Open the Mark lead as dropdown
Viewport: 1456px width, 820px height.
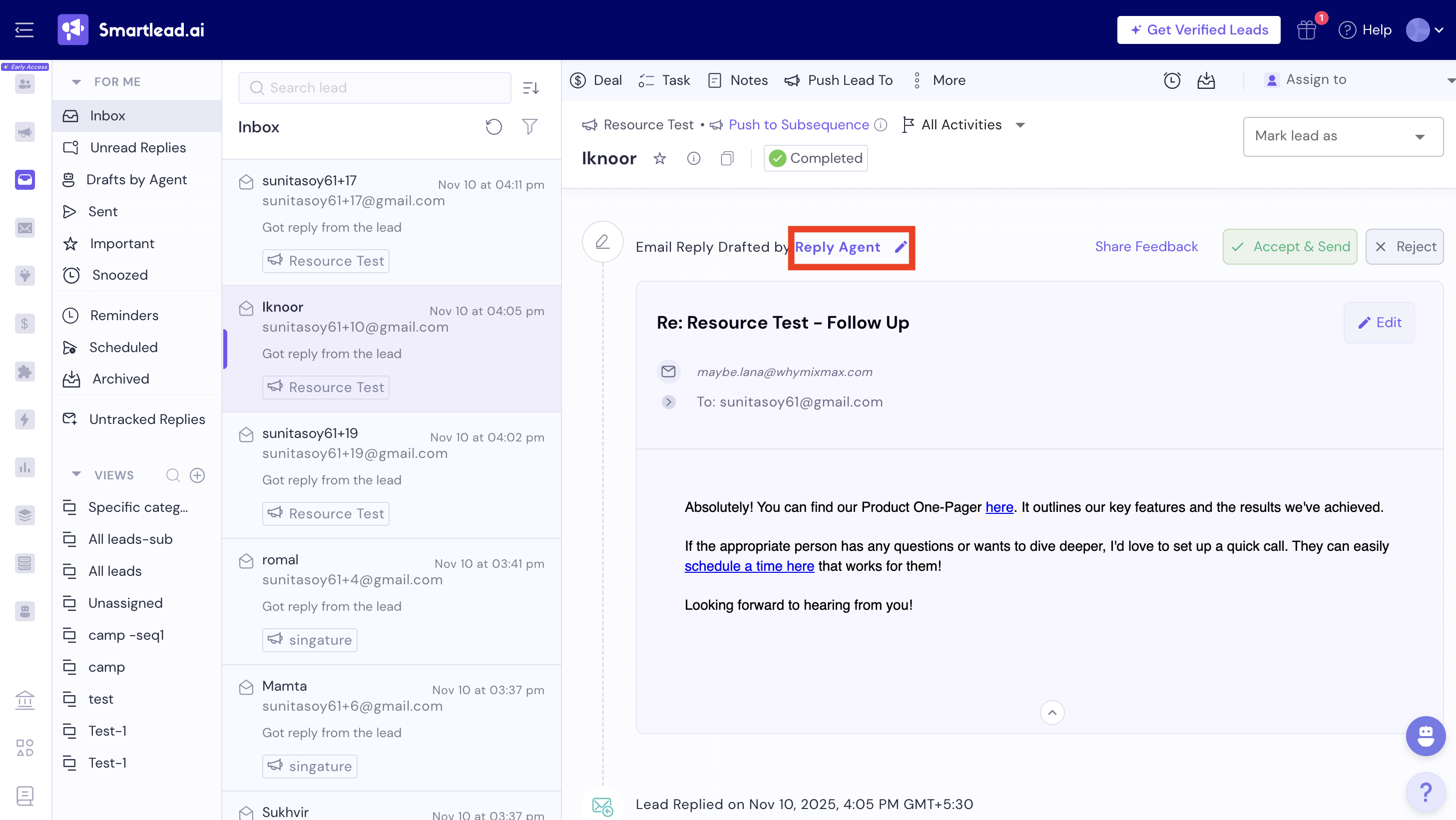pos(1343,136)
